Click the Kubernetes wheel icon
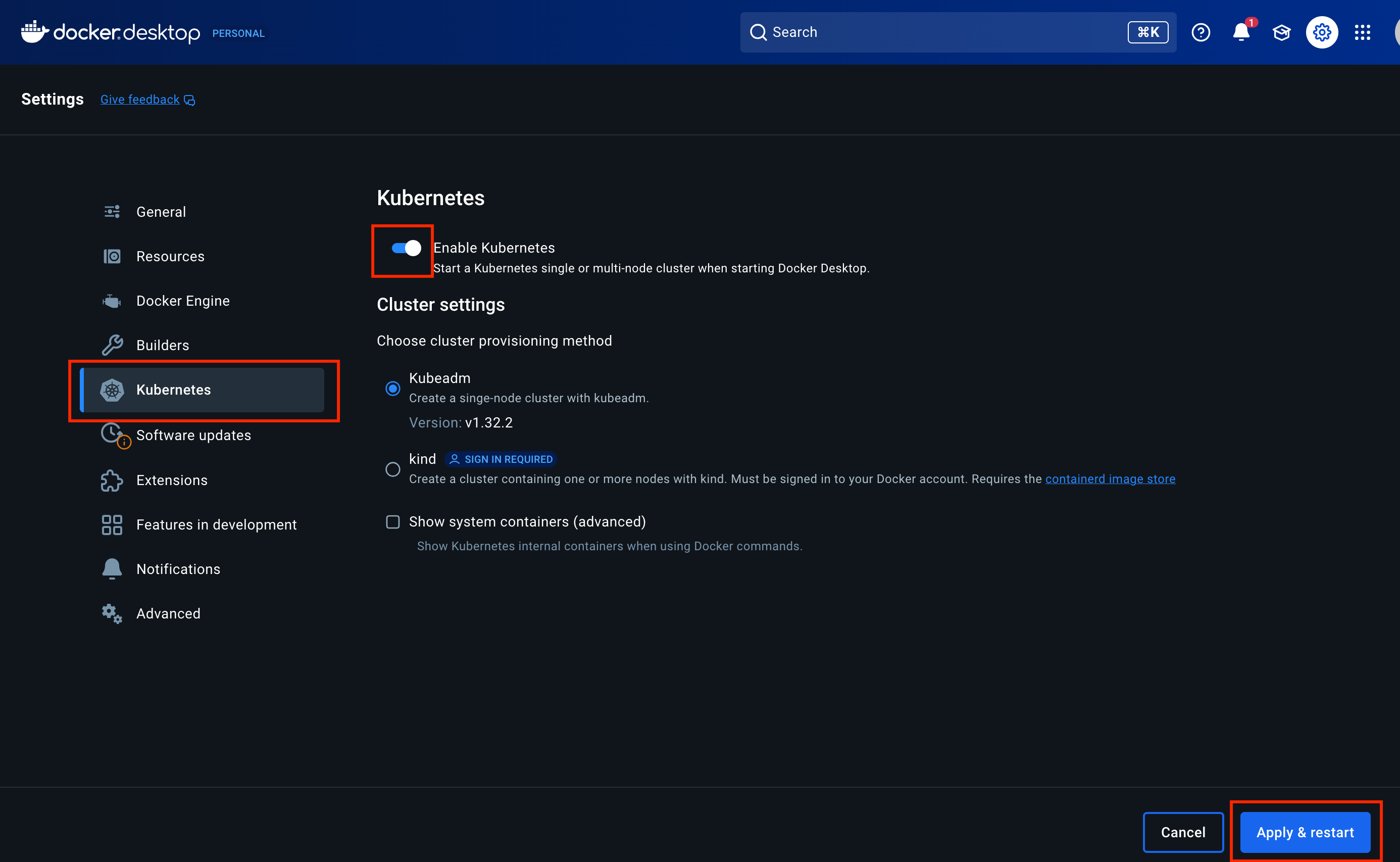 coord(112,390)
